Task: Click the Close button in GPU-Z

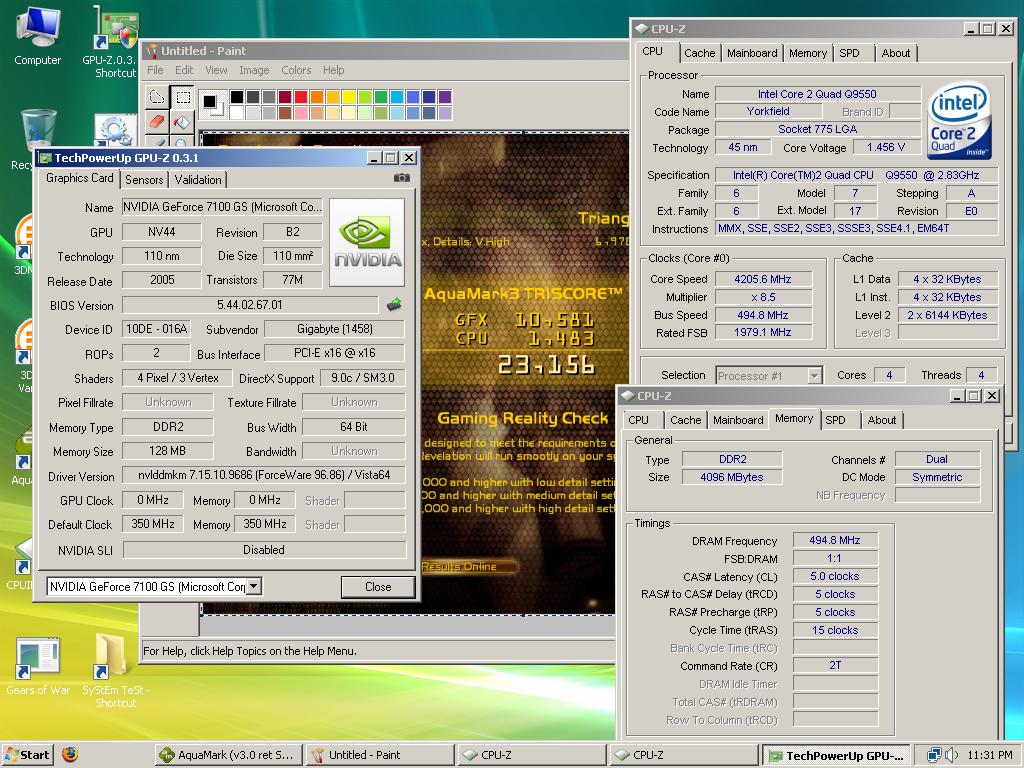Action: pyautogui.click(x=378, y=586)
